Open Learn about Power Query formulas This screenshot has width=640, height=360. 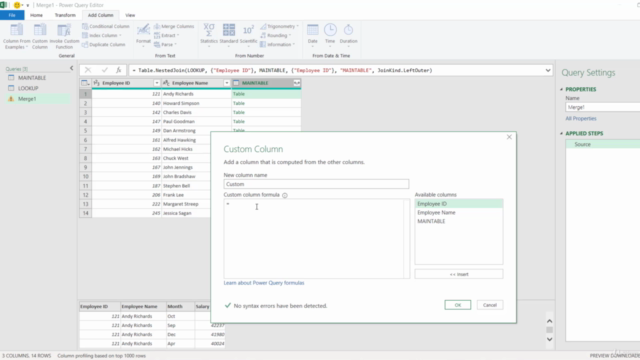pos(264,283)
